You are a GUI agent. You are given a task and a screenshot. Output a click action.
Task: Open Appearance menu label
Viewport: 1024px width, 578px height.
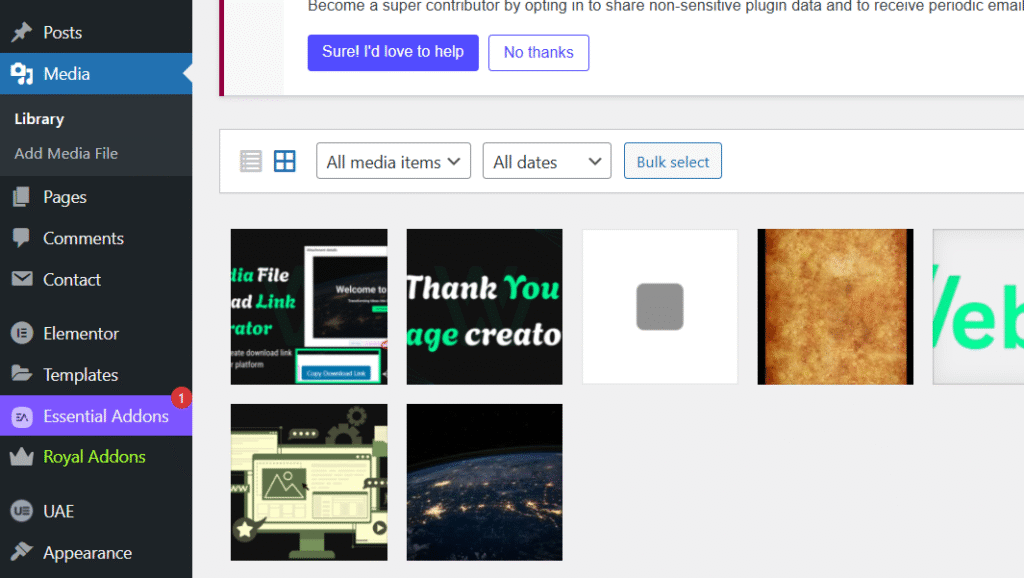[x=88, y=553]
